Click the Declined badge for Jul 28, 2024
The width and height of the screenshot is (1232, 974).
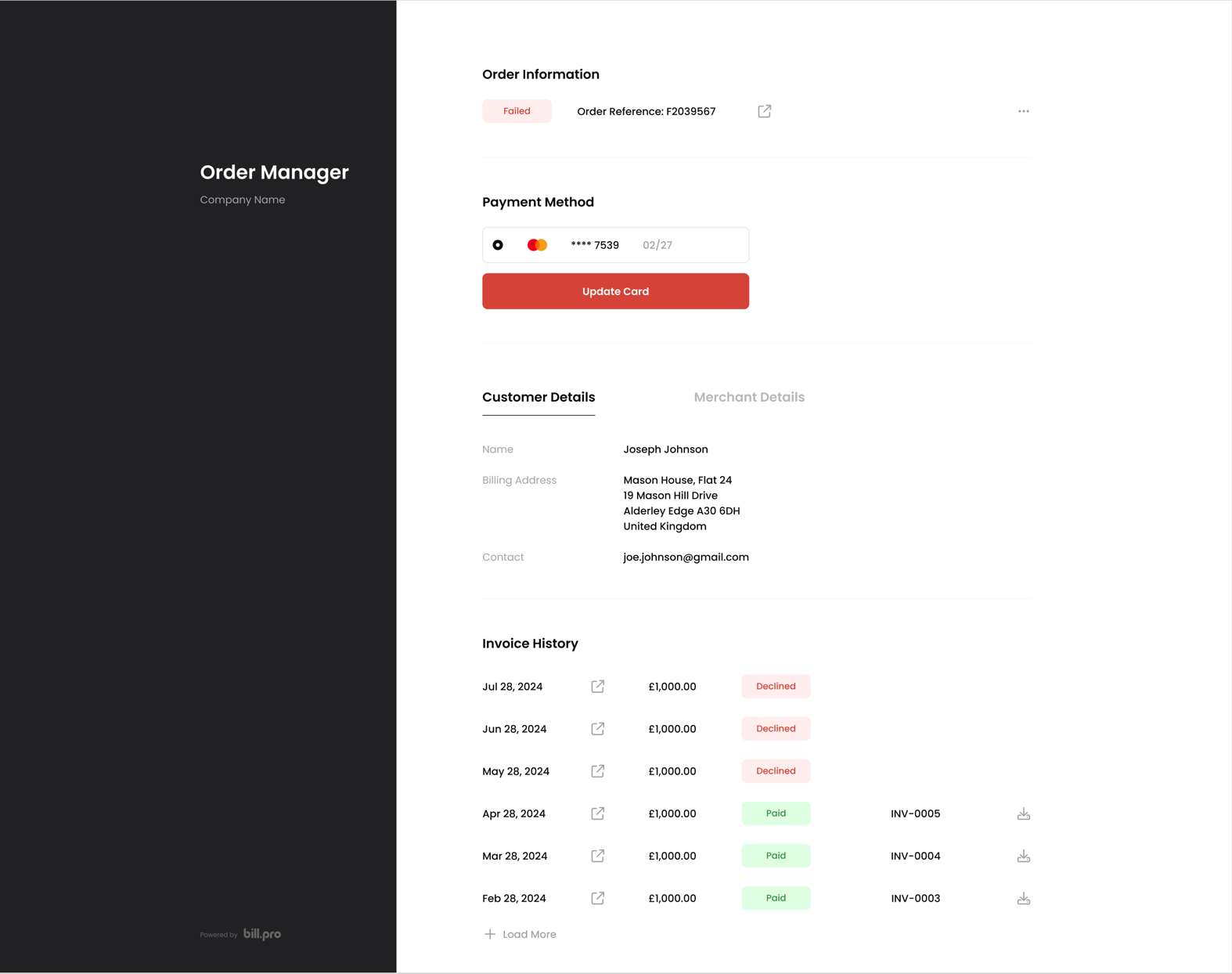[x=776, y=687]
